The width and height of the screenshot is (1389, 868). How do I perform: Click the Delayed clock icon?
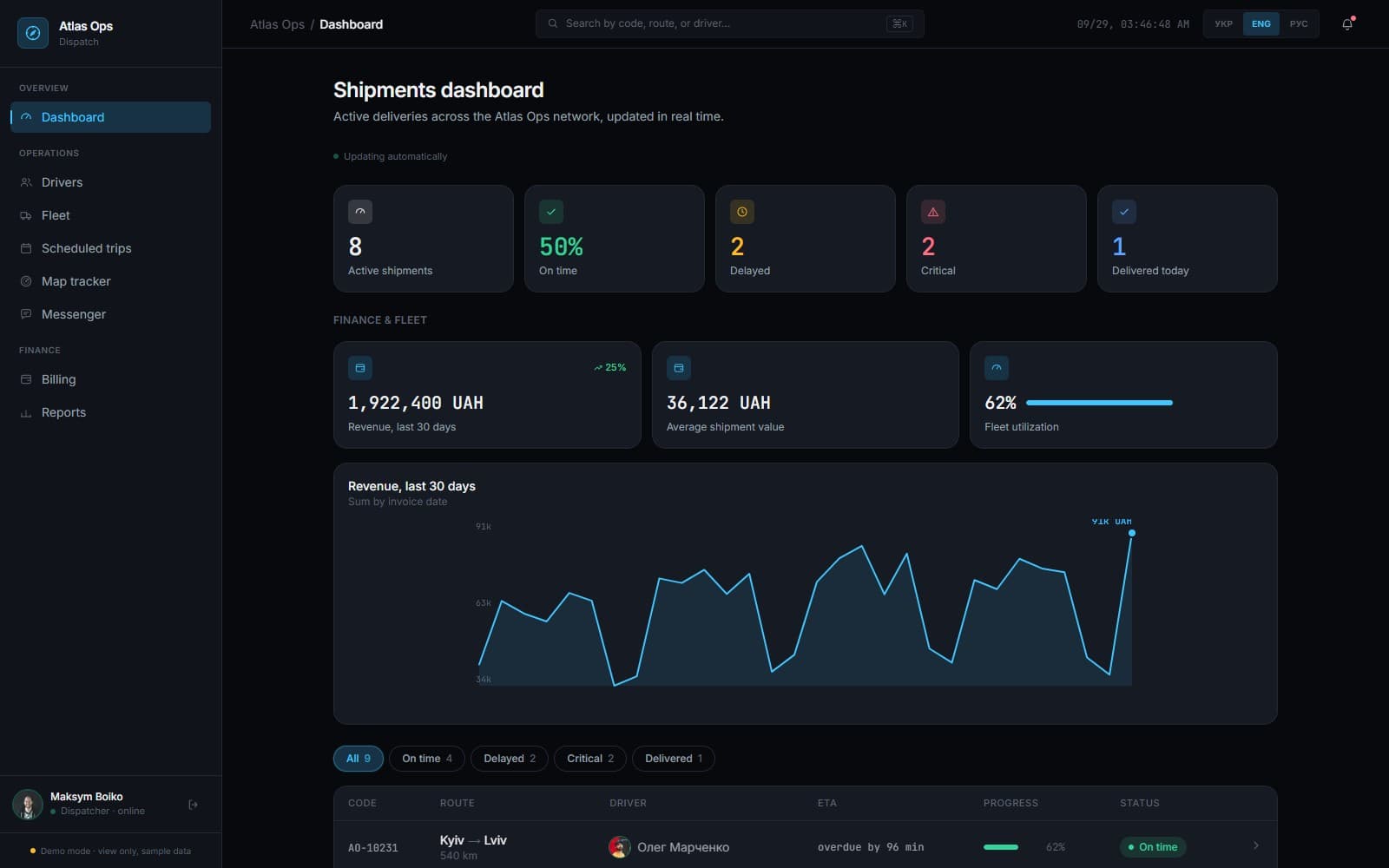(x=742, y=212)
